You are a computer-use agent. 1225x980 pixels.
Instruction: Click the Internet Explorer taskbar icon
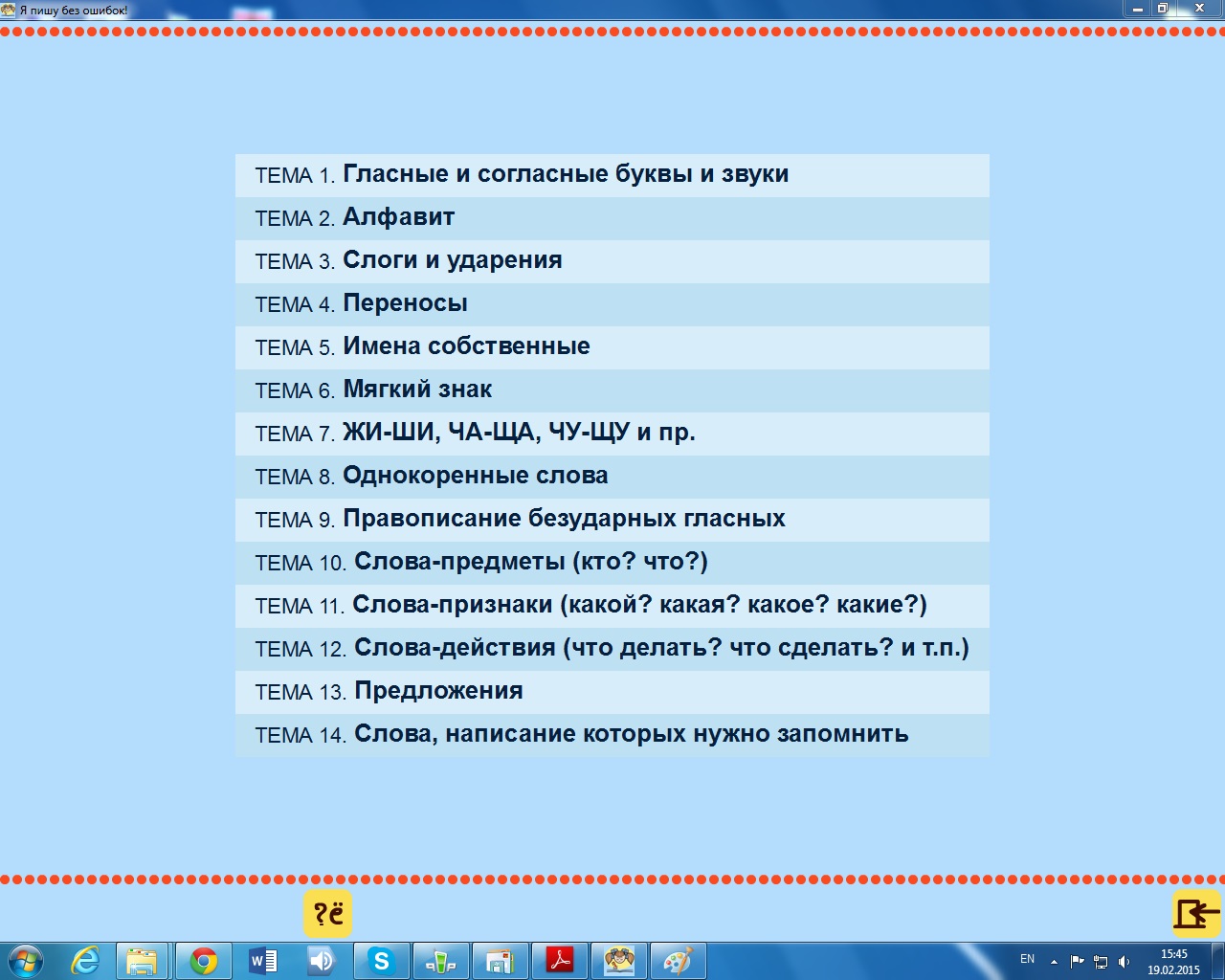click(85, 961)
